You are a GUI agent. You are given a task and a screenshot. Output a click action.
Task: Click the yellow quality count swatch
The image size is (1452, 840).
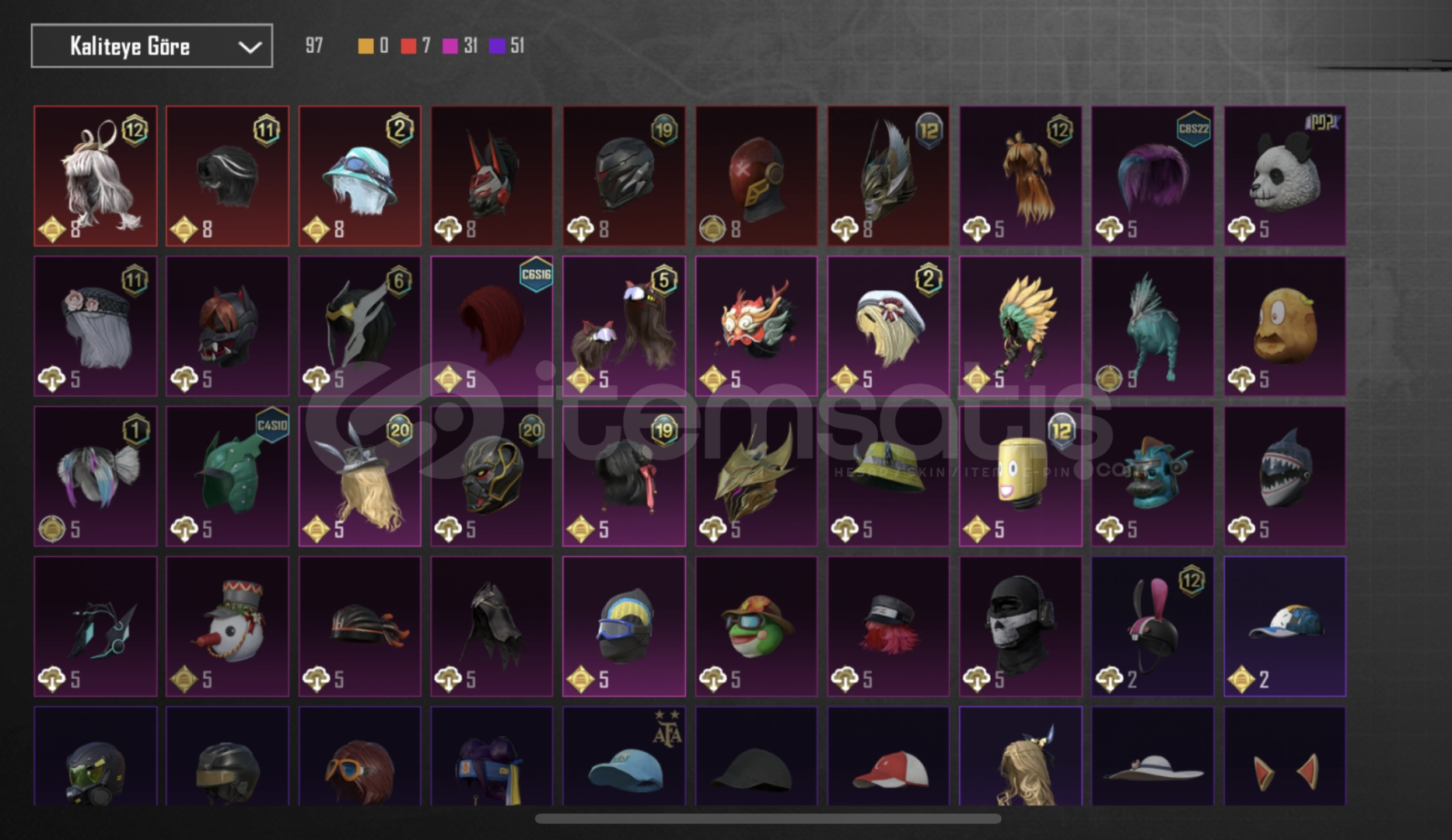(x=366, y=47)
